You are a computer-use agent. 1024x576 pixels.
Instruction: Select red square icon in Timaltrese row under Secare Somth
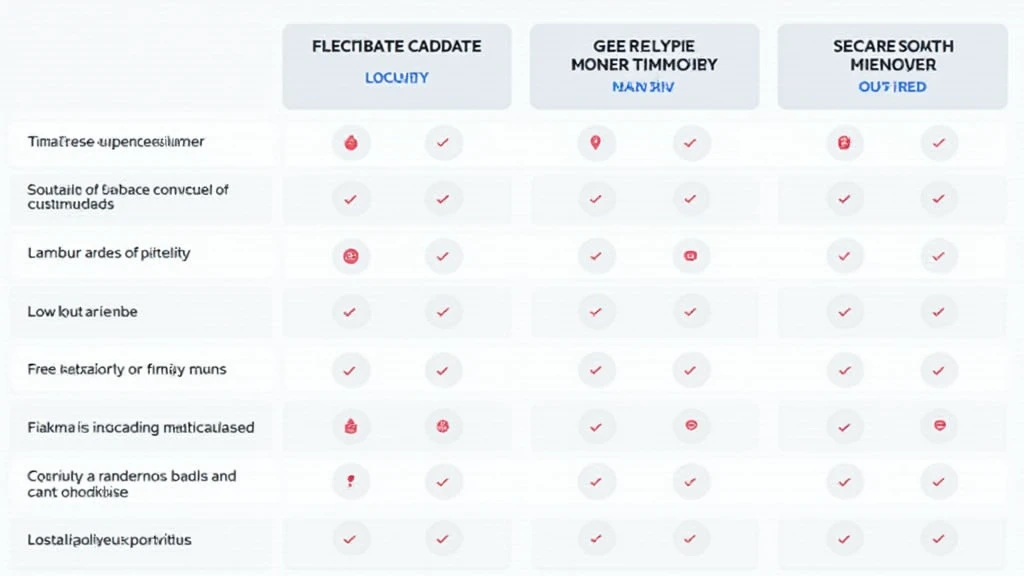coord(843,143)
